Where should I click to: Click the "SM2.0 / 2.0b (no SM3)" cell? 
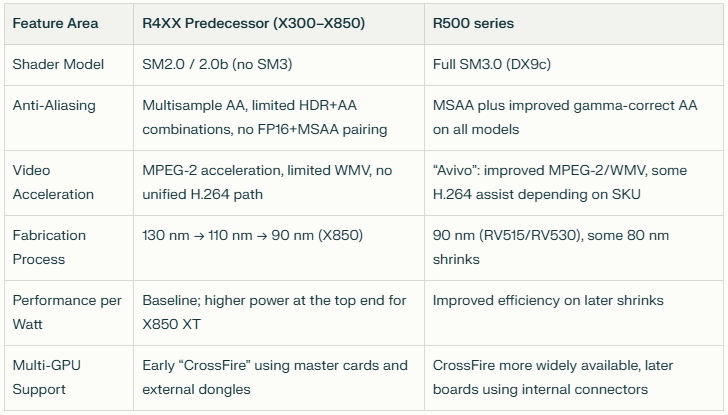point(217,64)
